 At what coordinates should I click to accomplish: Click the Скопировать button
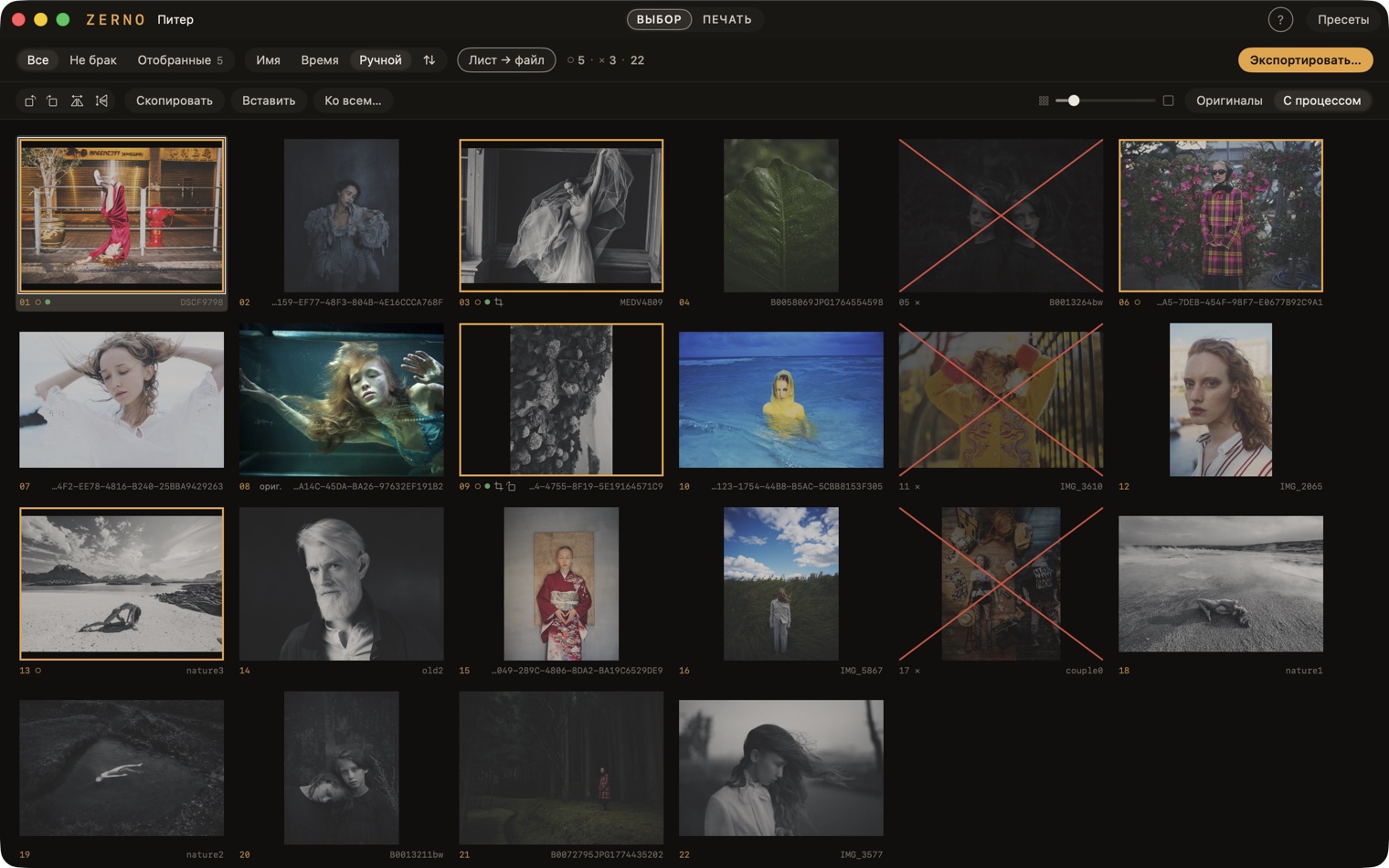(x=175, y=101)
